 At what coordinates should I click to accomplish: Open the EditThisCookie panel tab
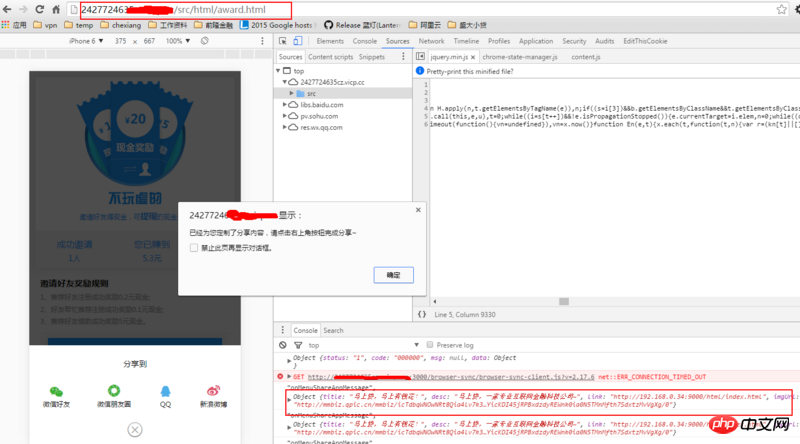[x=645, y=41]
